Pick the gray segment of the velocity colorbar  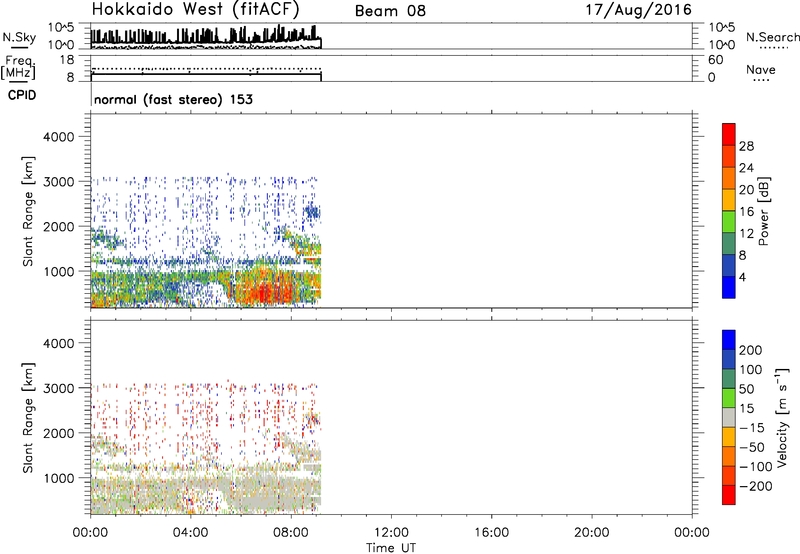click(x=729, y=417)
